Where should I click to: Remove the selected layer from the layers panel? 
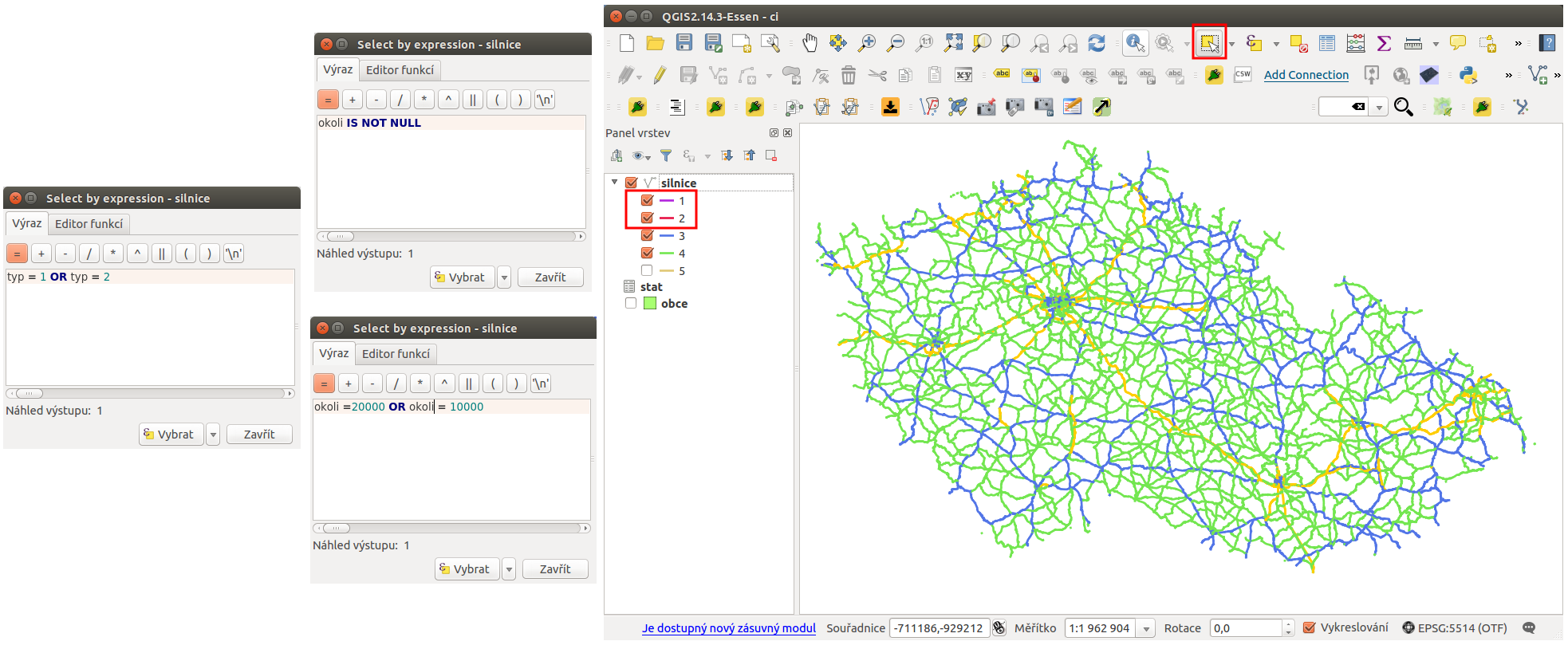pos(771,155)
